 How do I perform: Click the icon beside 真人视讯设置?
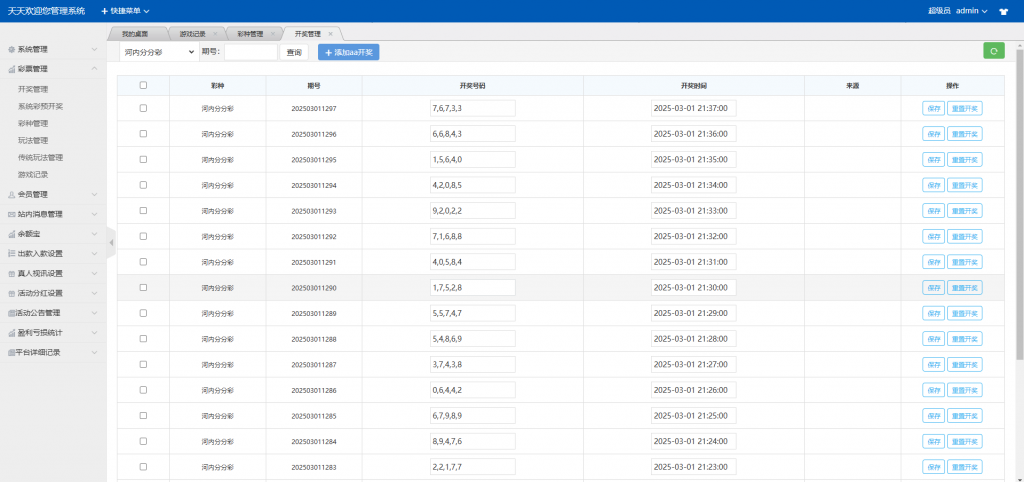pyautogui.click(x=11, y=274)
